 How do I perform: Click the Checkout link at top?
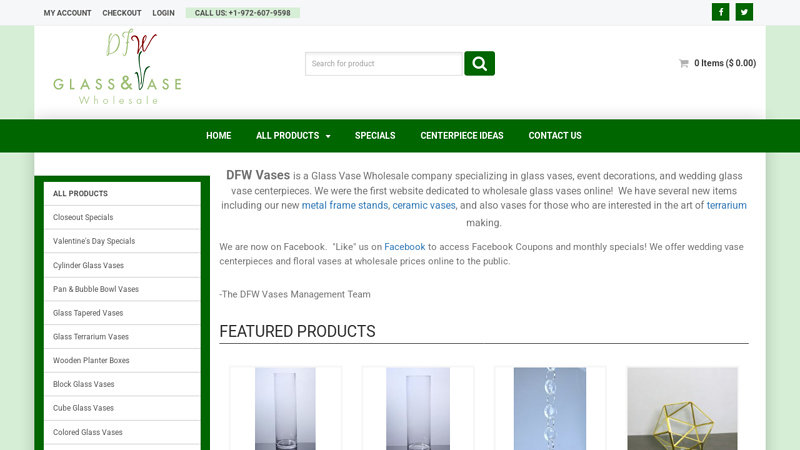[x=122, y=13]
